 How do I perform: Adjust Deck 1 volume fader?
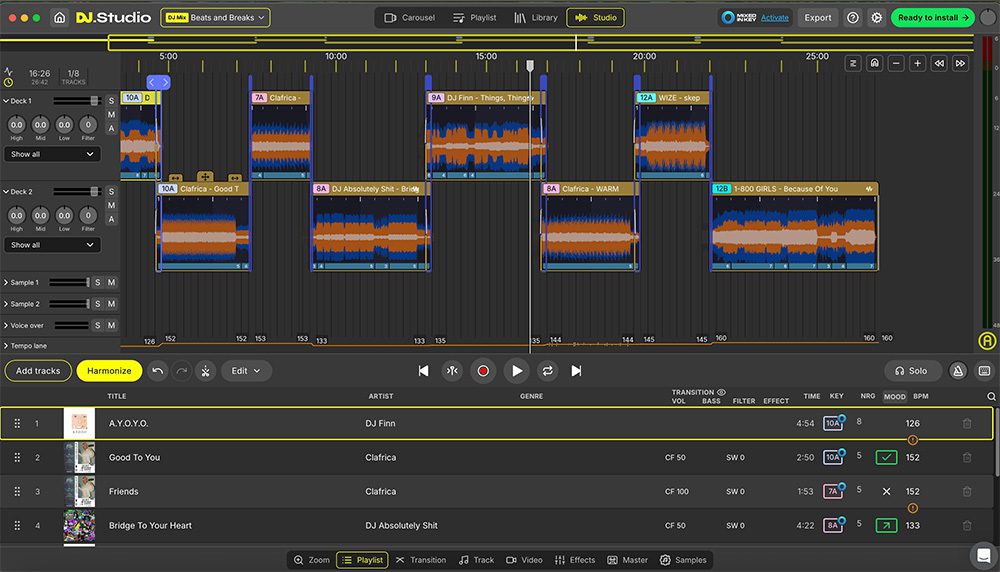94,101
